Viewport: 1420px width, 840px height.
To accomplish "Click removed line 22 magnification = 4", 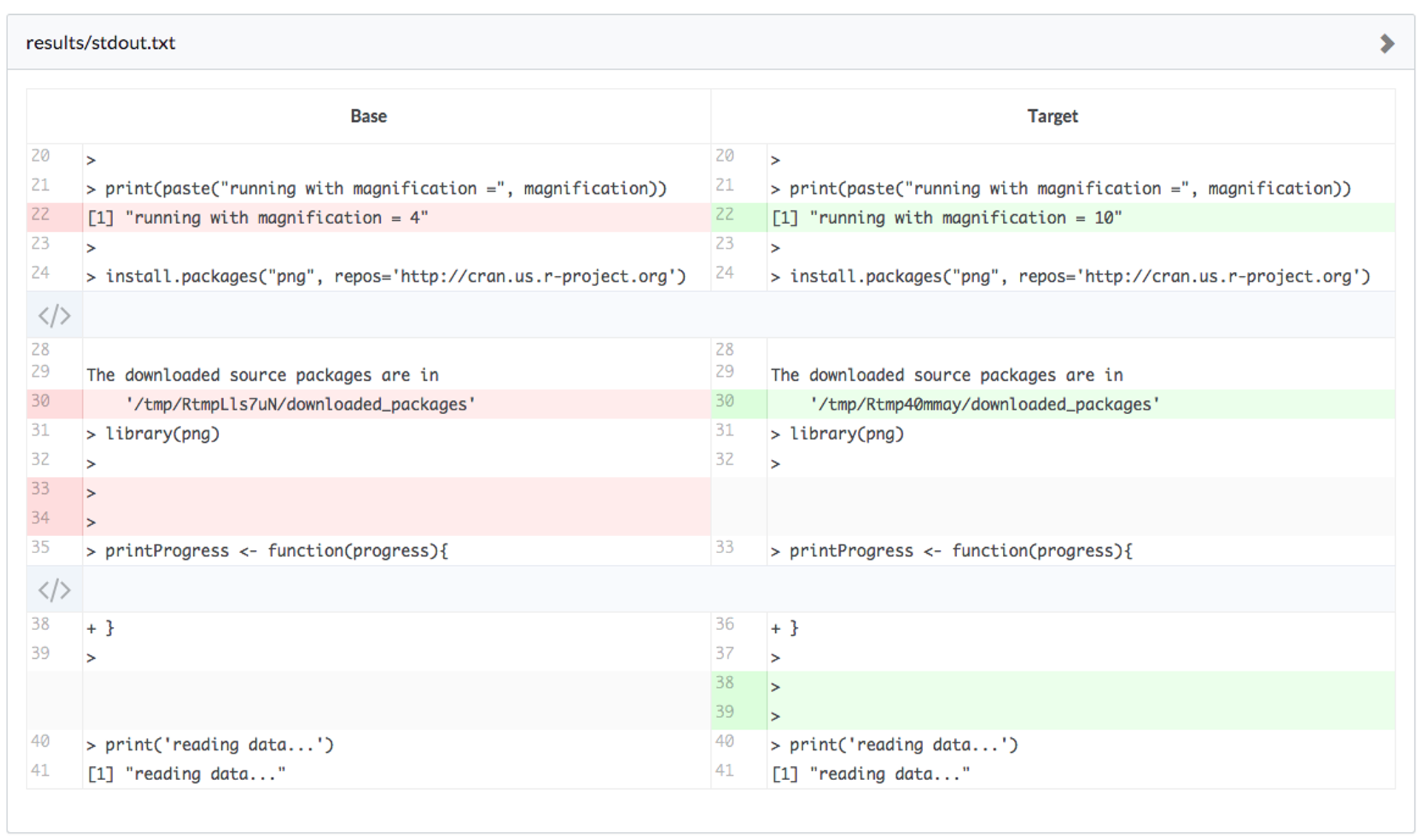I will coord(257,218).
